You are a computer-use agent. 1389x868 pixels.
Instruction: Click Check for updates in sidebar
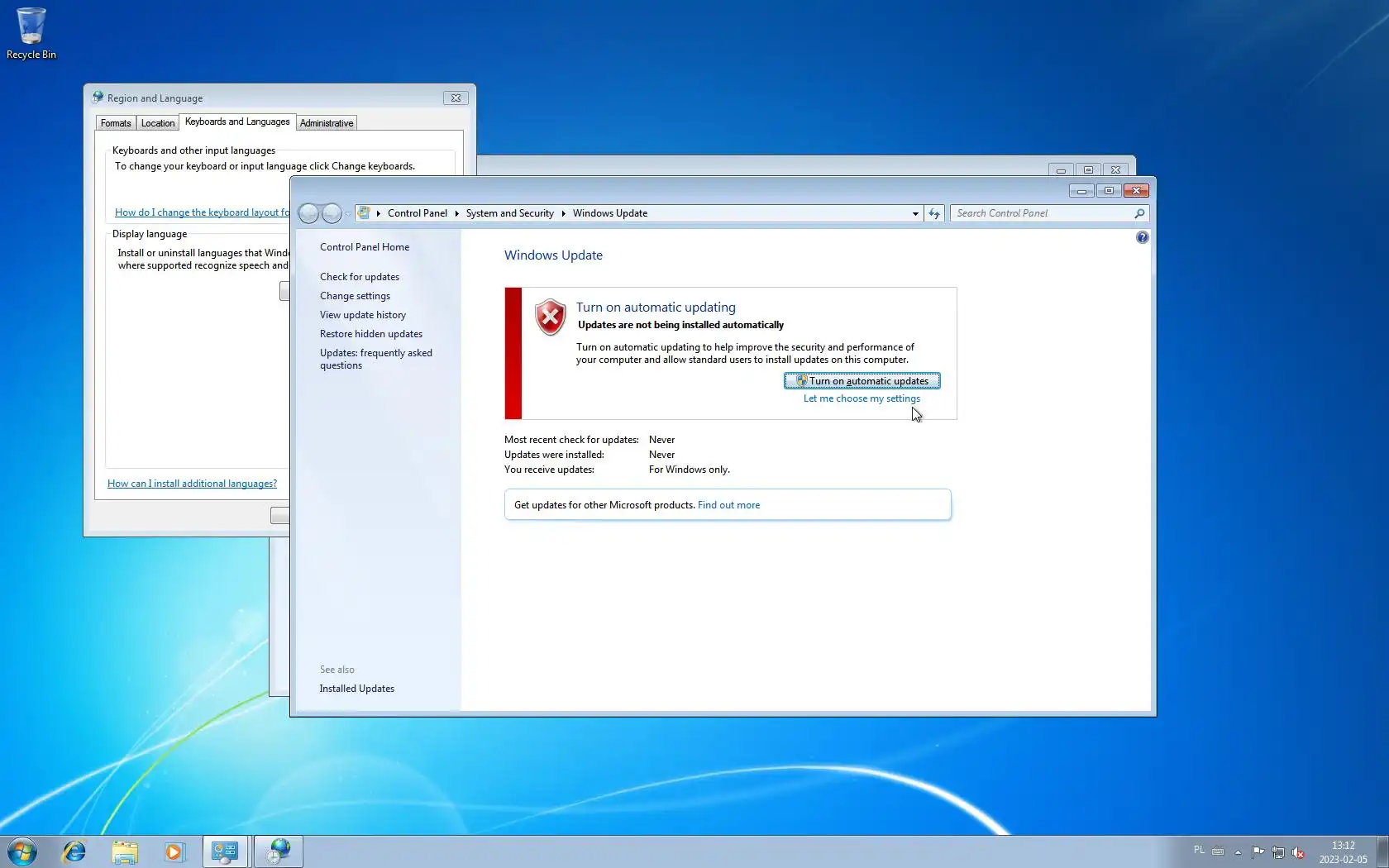[x=360, y=277]
